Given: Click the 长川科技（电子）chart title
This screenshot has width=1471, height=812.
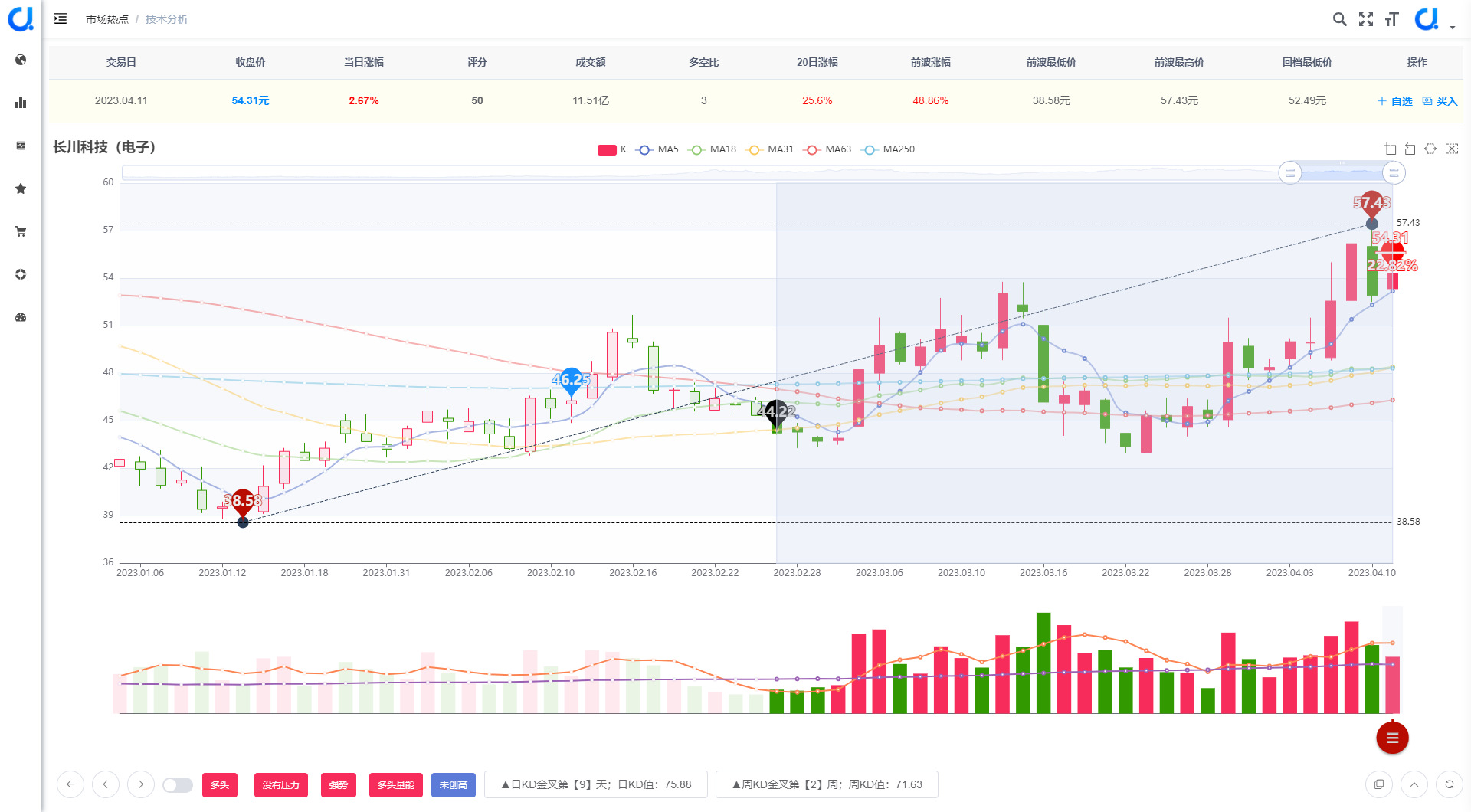Looking at the screenshot, I should (x=104, y=147).
